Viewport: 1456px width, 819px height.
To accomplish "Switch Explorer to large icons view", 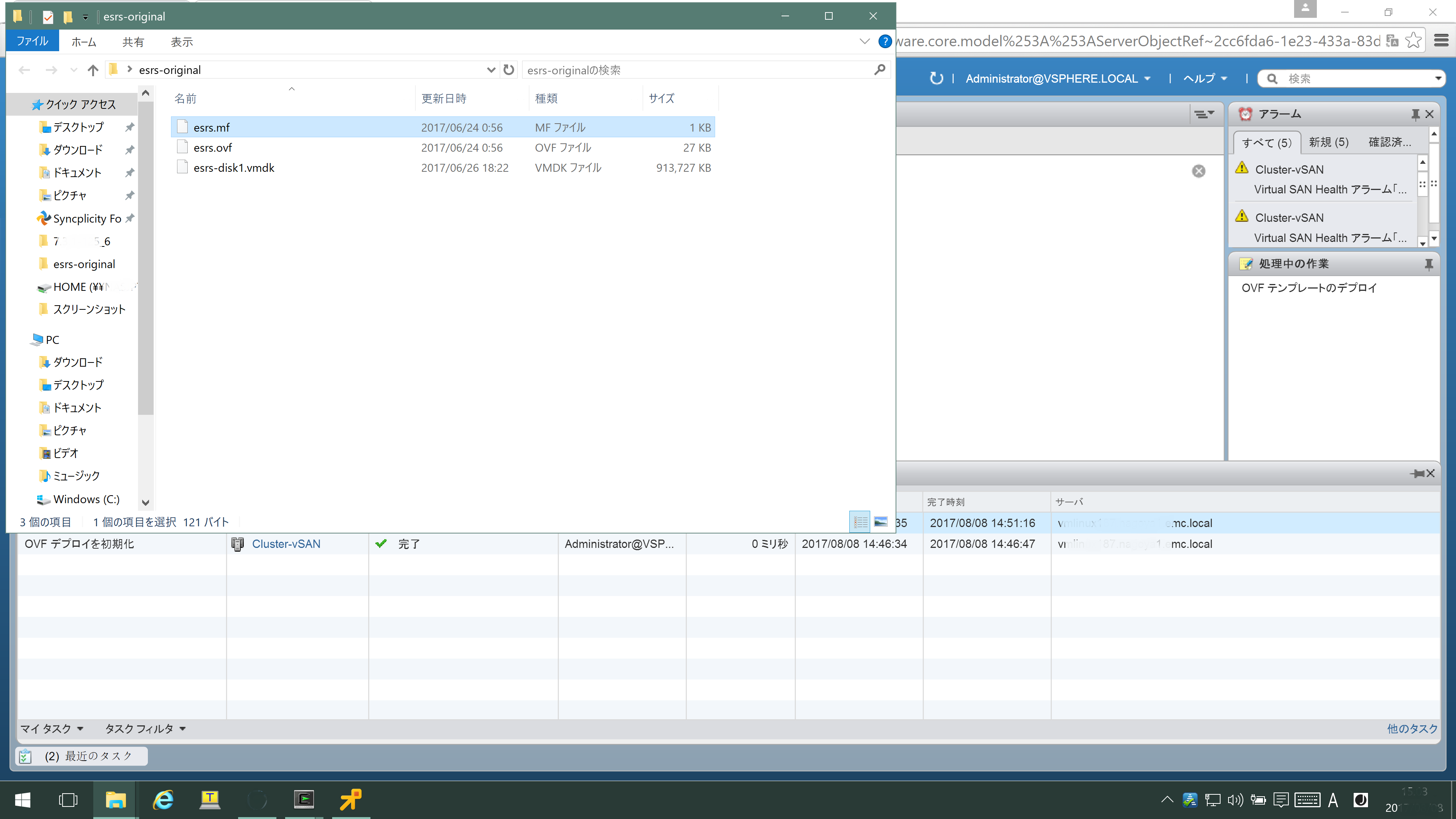I will tap(880, 522).
